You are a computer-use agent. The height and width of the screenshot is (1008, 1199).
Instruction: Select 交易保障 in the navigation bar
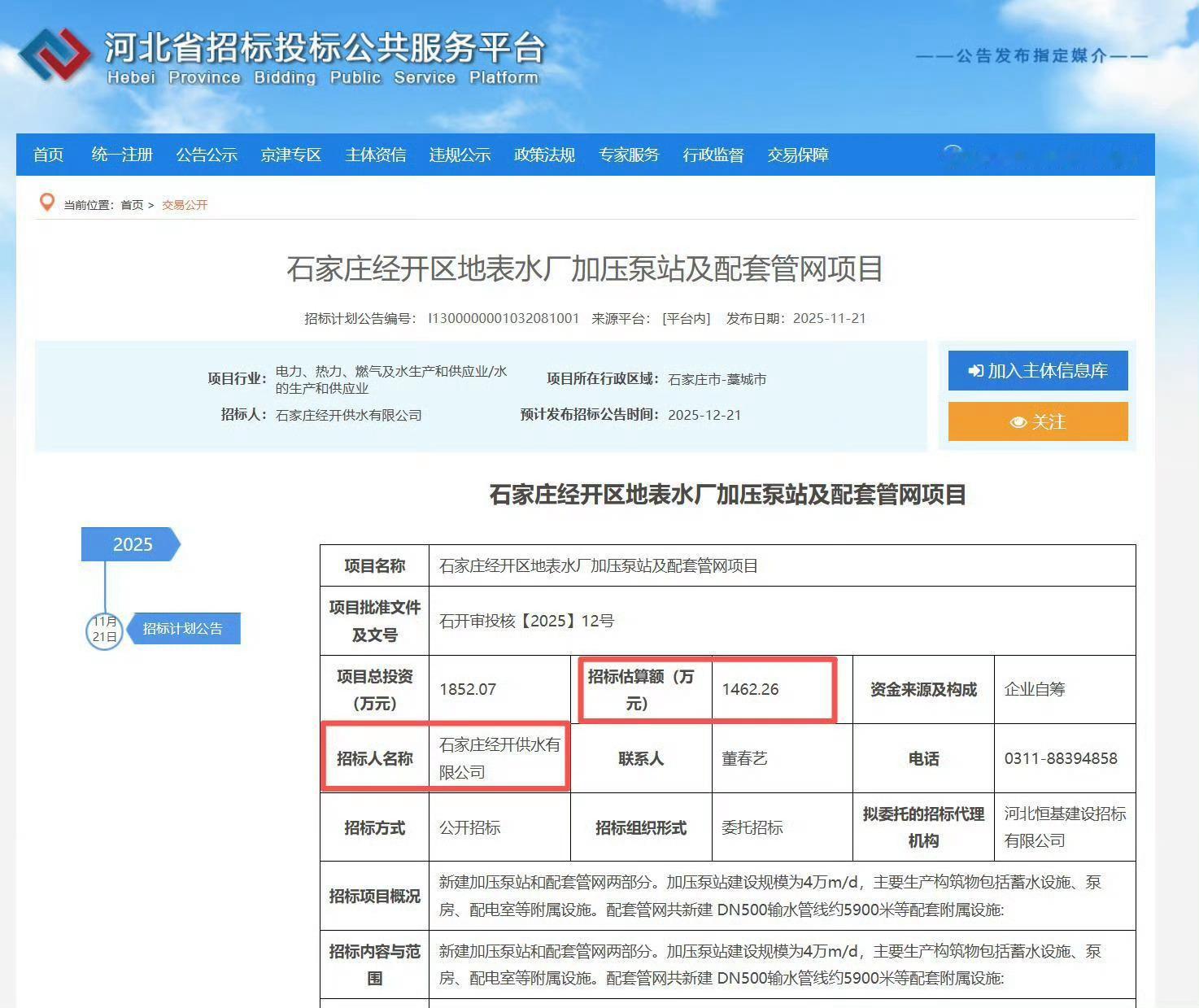pos(799,155)
